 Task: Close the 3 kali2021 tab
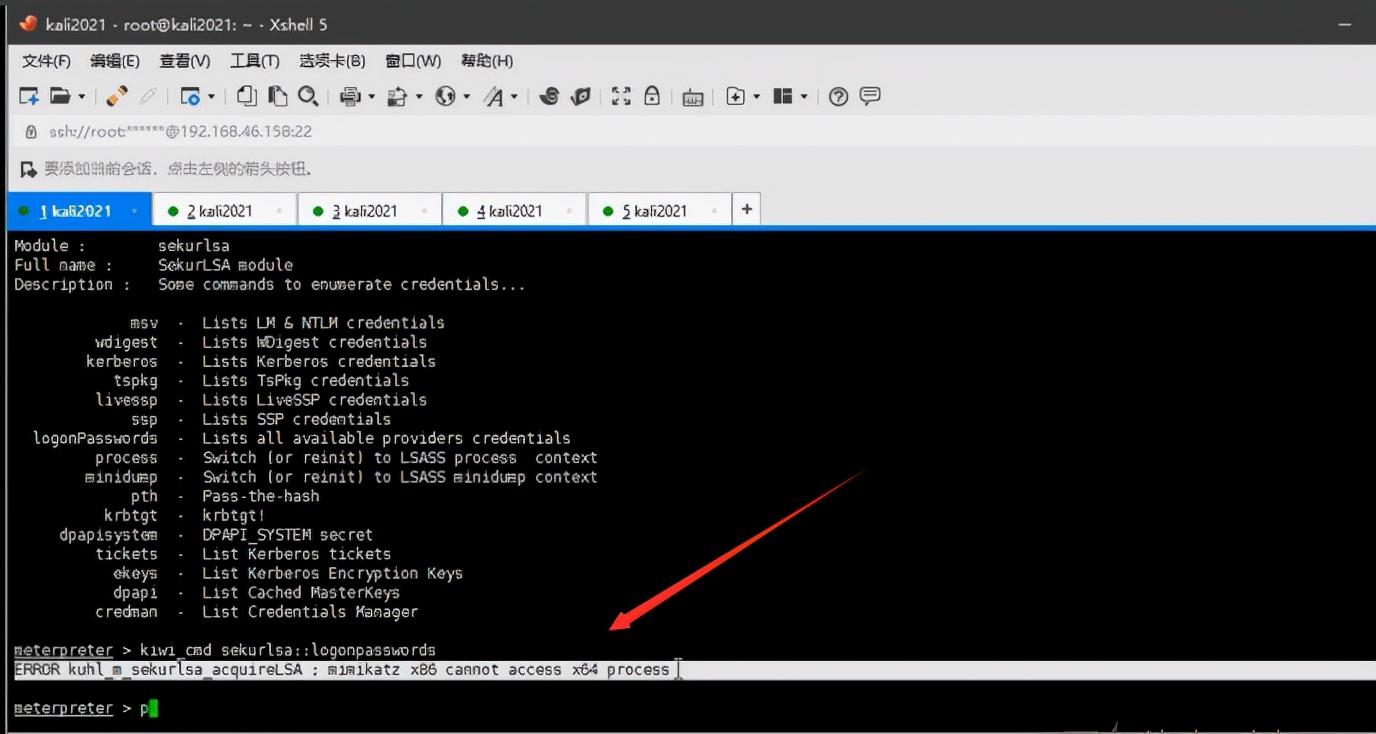click(x=424, y=211)
